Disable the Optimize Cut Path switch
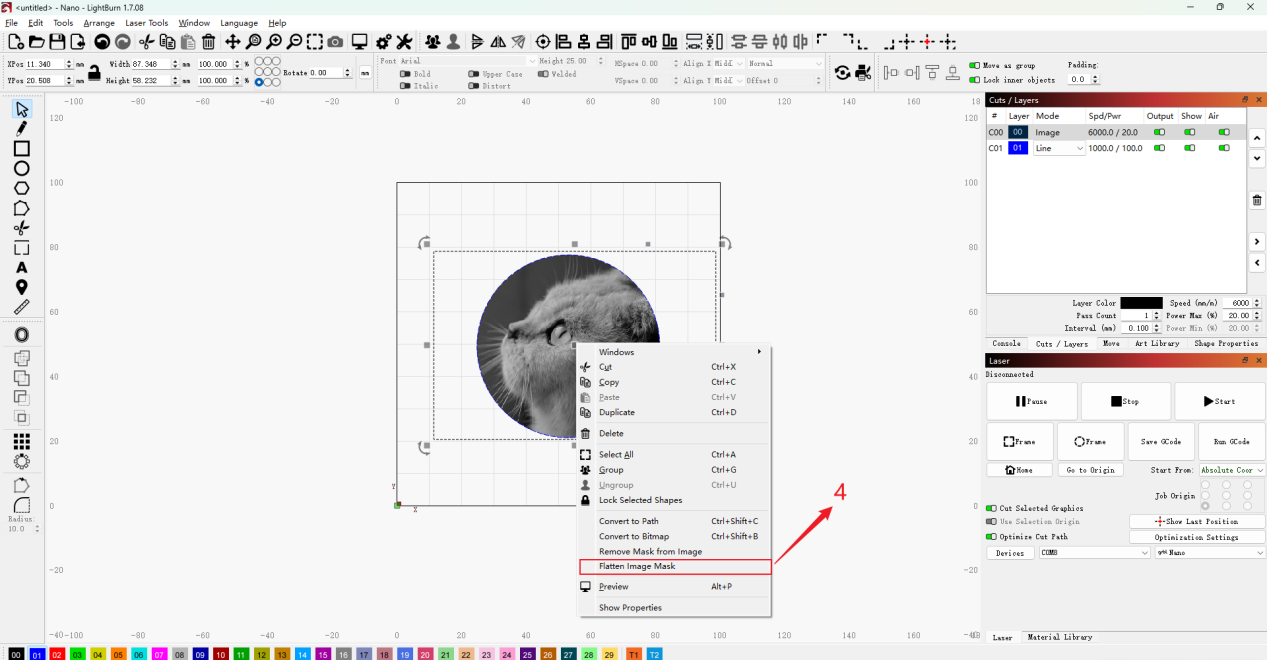The image size is (1267, 660). point(991,537)
